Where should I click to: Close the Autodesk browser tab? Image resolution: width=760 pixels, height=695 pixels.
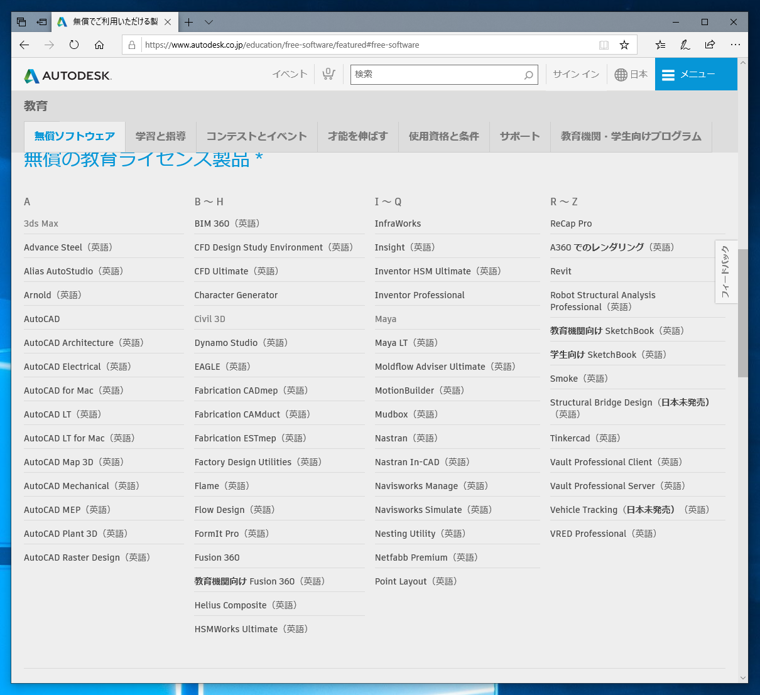coord(168,22)
